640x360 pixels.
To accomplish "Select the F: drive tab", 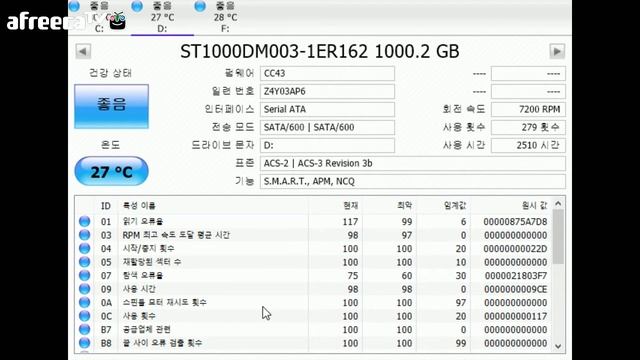I will [225, 17].
